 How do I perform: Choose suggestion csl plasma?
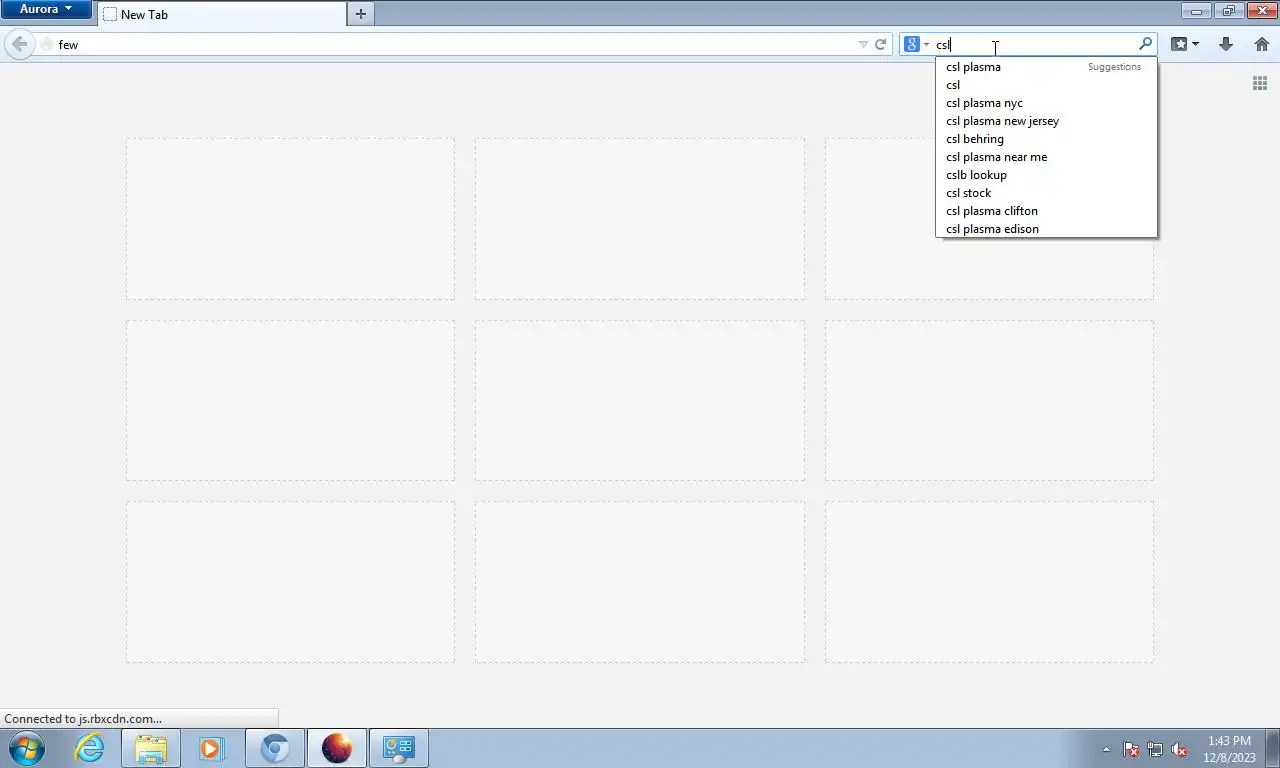tap(1046, 67)
